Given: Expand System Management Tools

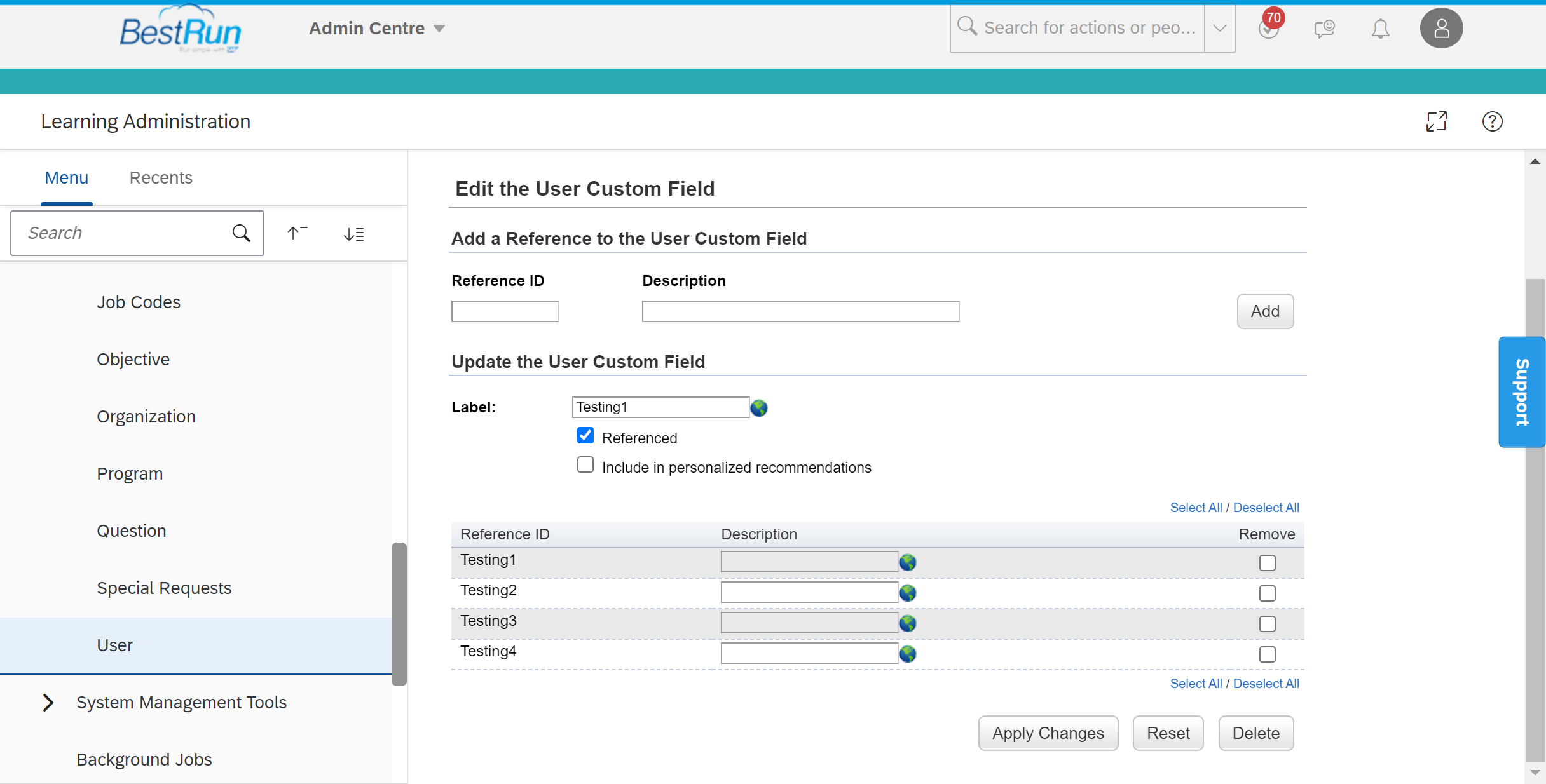Looking at the screenshot, I should point(48,702).
